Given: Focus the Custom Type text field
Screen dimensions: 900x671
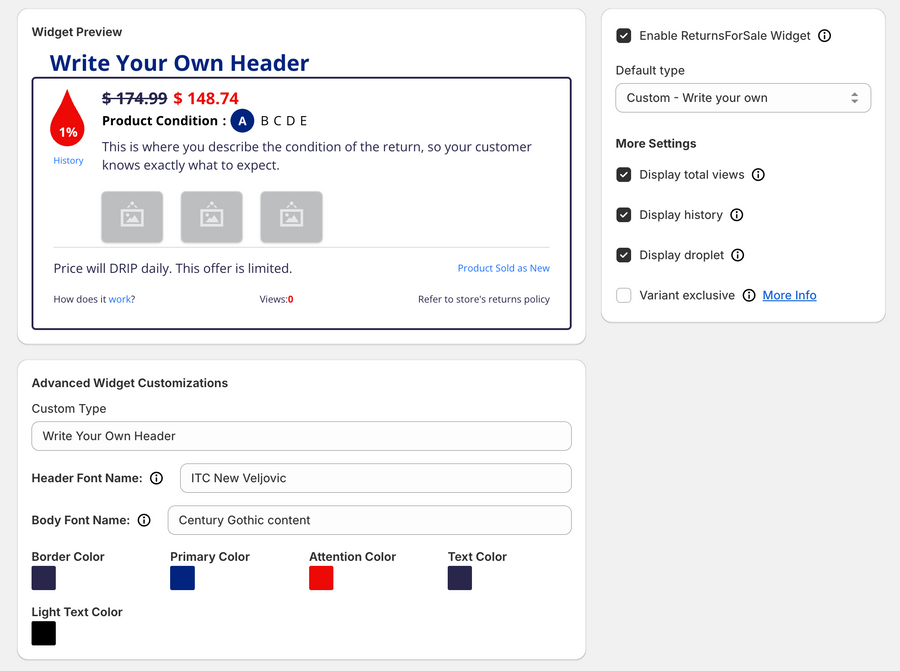Looking at the screenshot, I should [301, 436].
